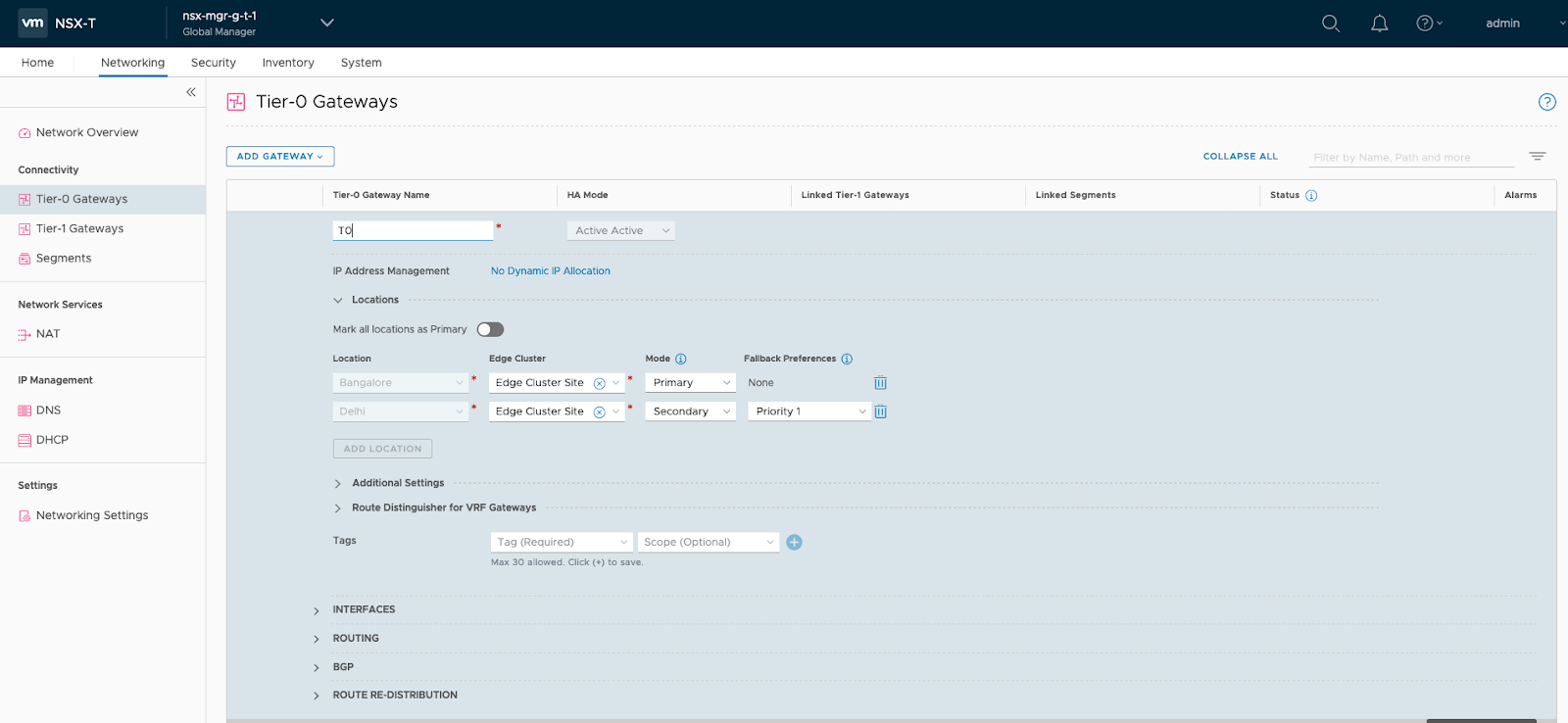Image resolution: width=1568 pixels, height=723 pixels.
Task: Click the No Dynamic IP Allocation link
Action: tap(550, 271)
